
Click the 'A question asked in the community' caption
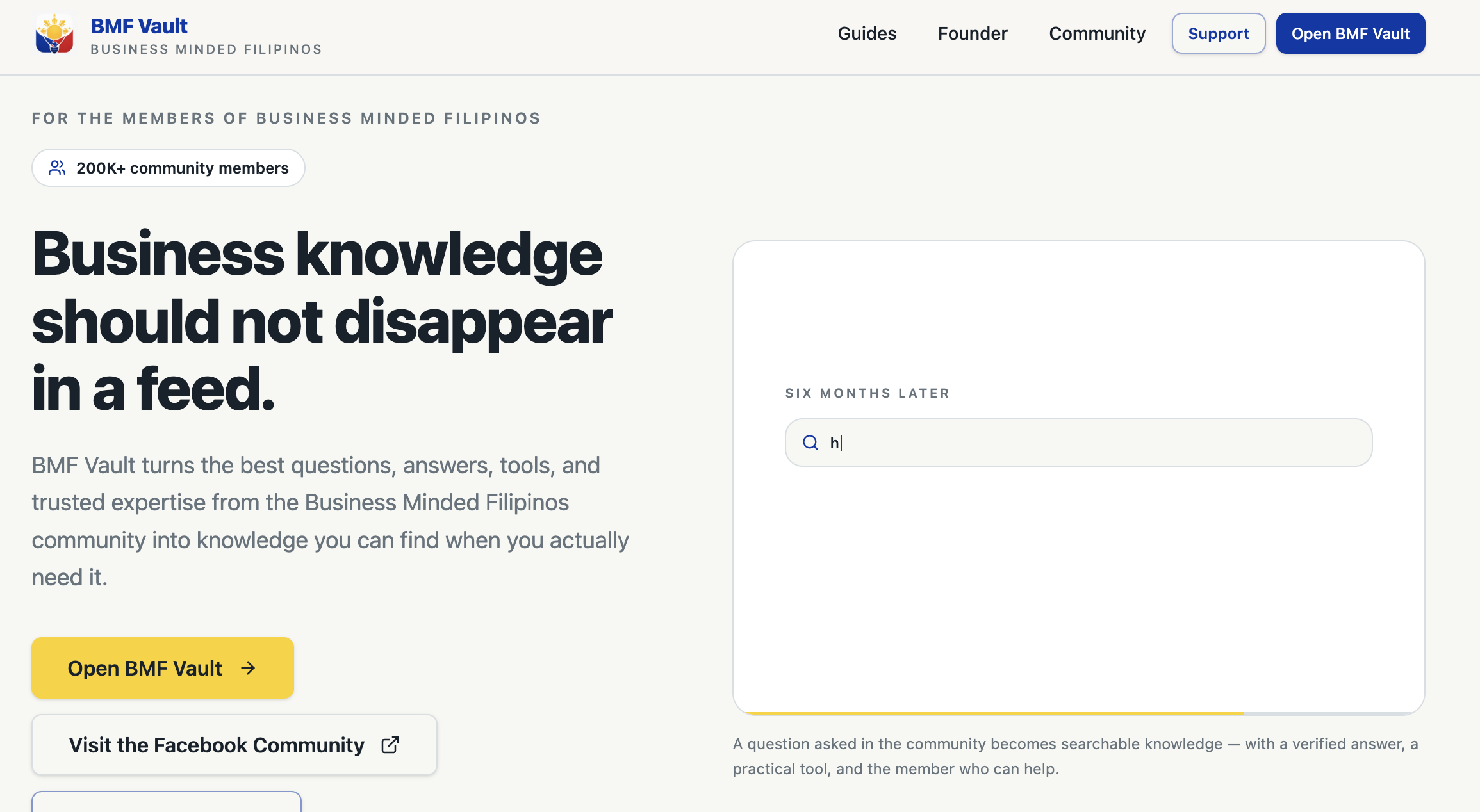click(1076, 756)
